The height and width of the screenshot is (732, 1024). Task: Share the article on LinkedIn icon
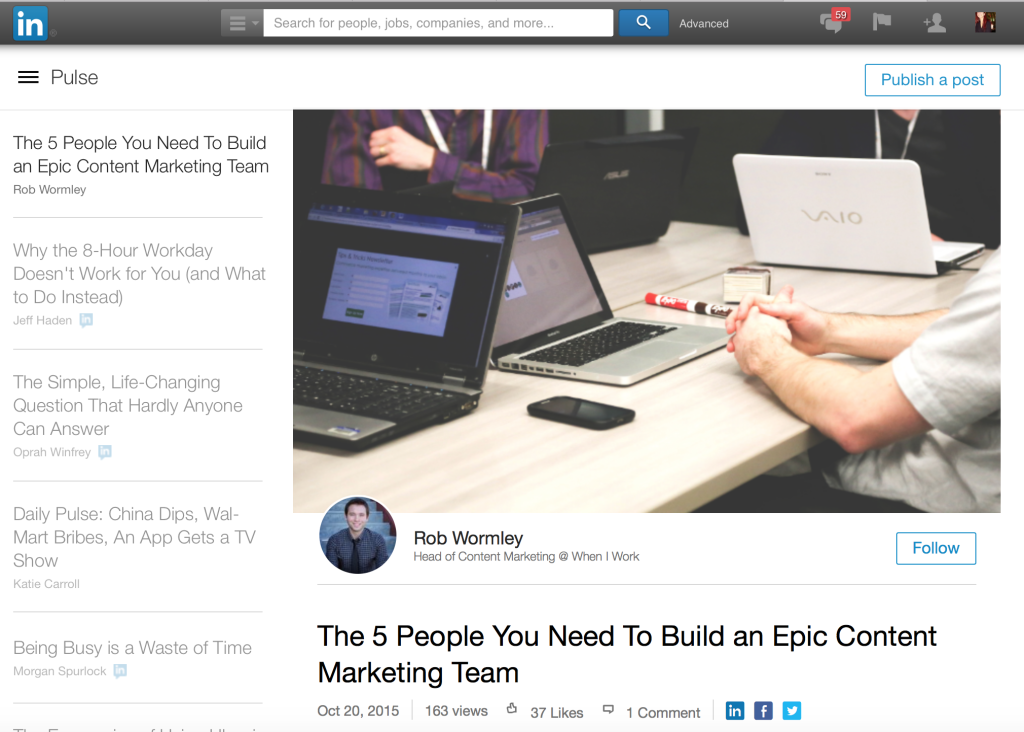[735, 710]
